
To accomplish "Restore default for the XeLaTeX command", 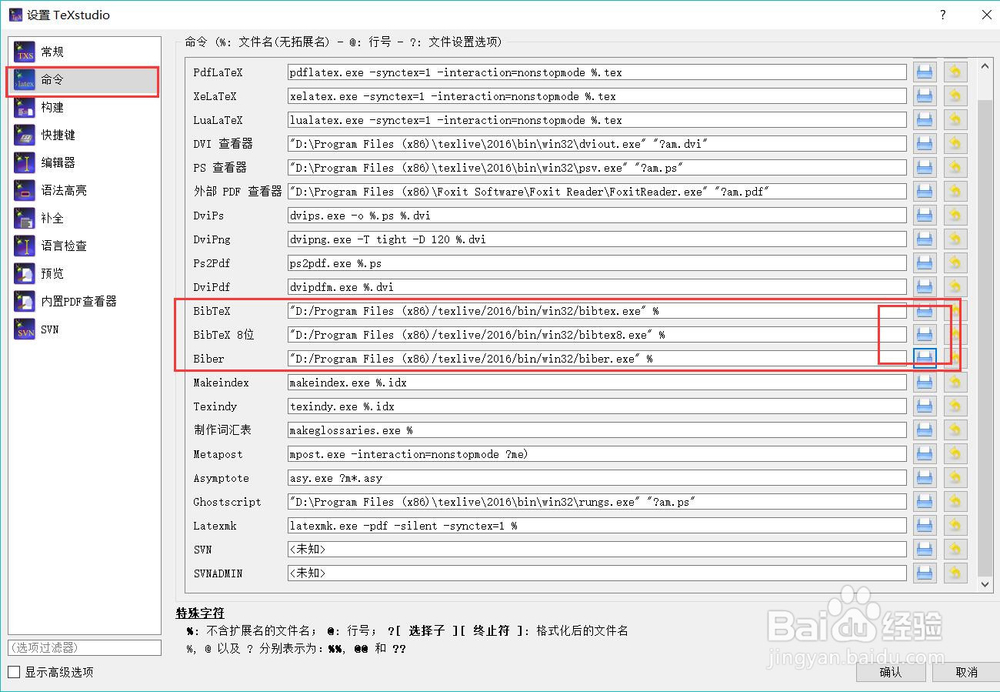I will pyautogui.click(x=955, y=95).
